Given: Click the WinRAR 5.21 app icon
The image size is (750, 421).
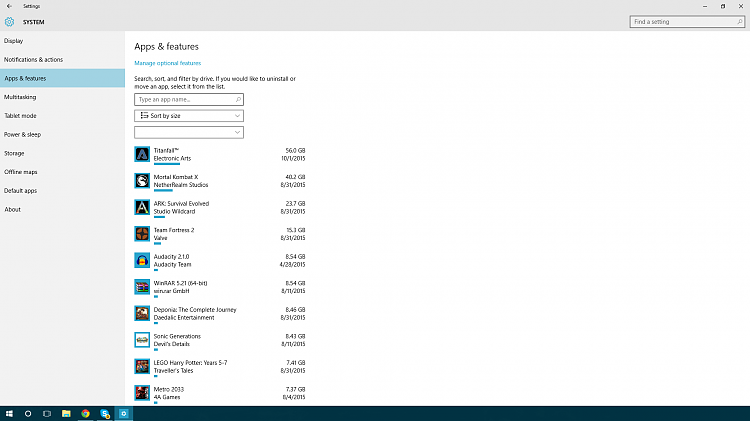Looking at the screenshot, I should (x=142, y=287).
